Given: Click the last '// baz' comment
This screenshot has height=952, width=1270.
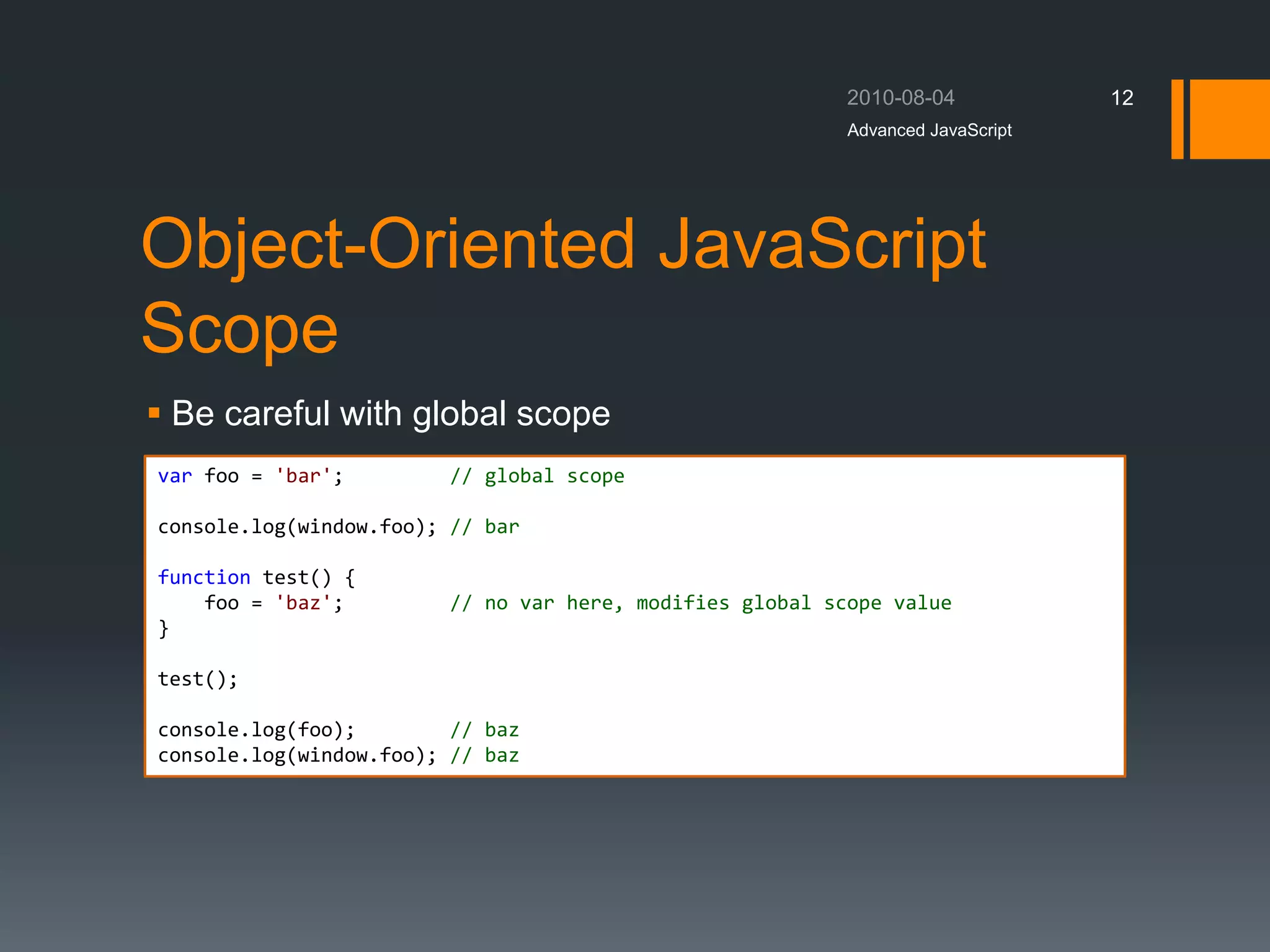Looking at the screenshot, I should click(485, 756).
